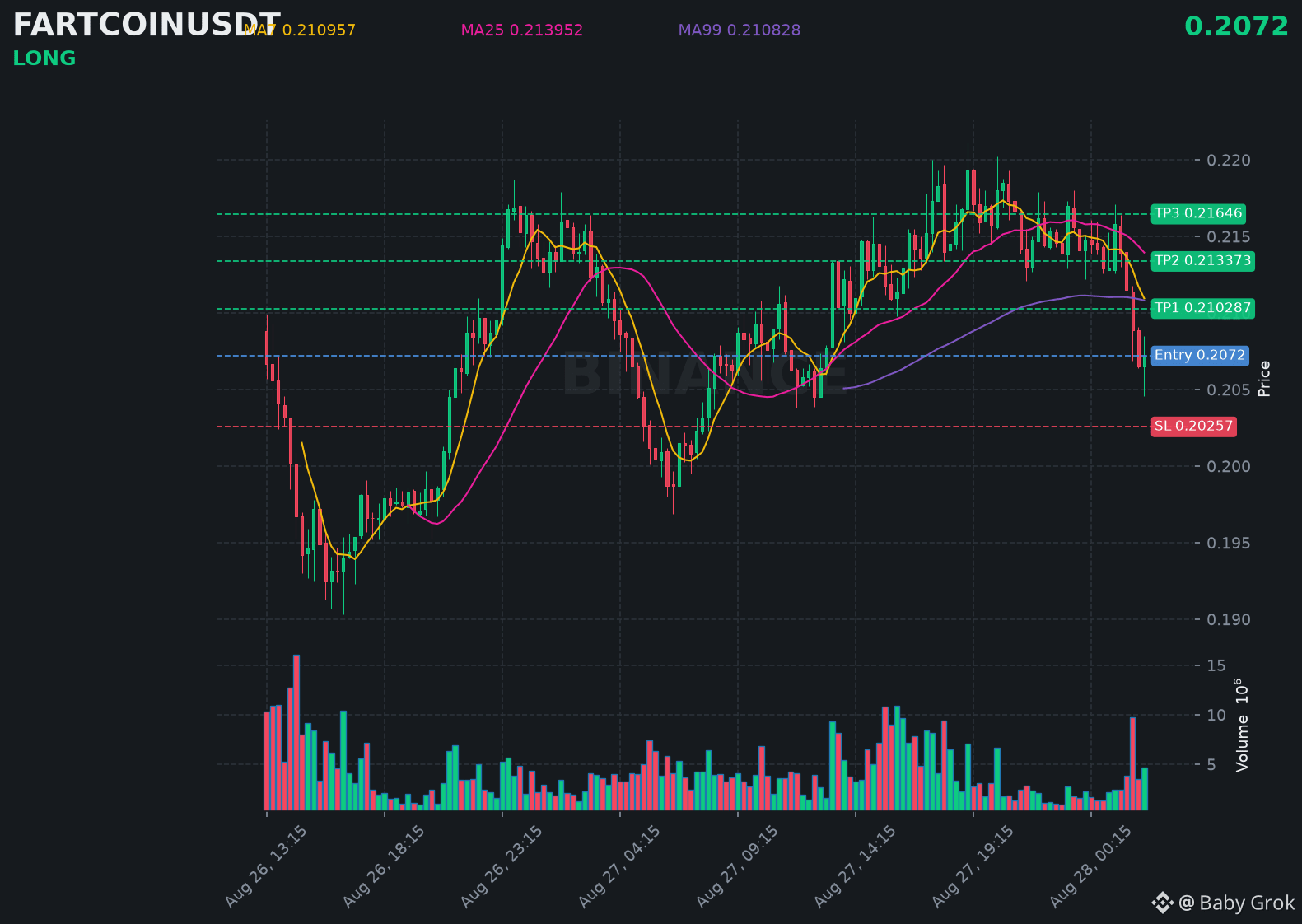Click the Aug 27, 04:15 time label
Image resolution: width=1302 pixels, height=924 pixels.
click(x=619, y=867)
